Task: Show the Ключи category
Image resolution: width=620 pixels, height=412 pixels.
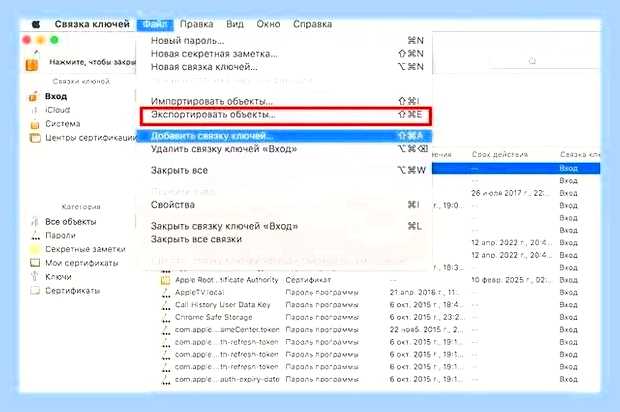Action: [x=58, y=277]
